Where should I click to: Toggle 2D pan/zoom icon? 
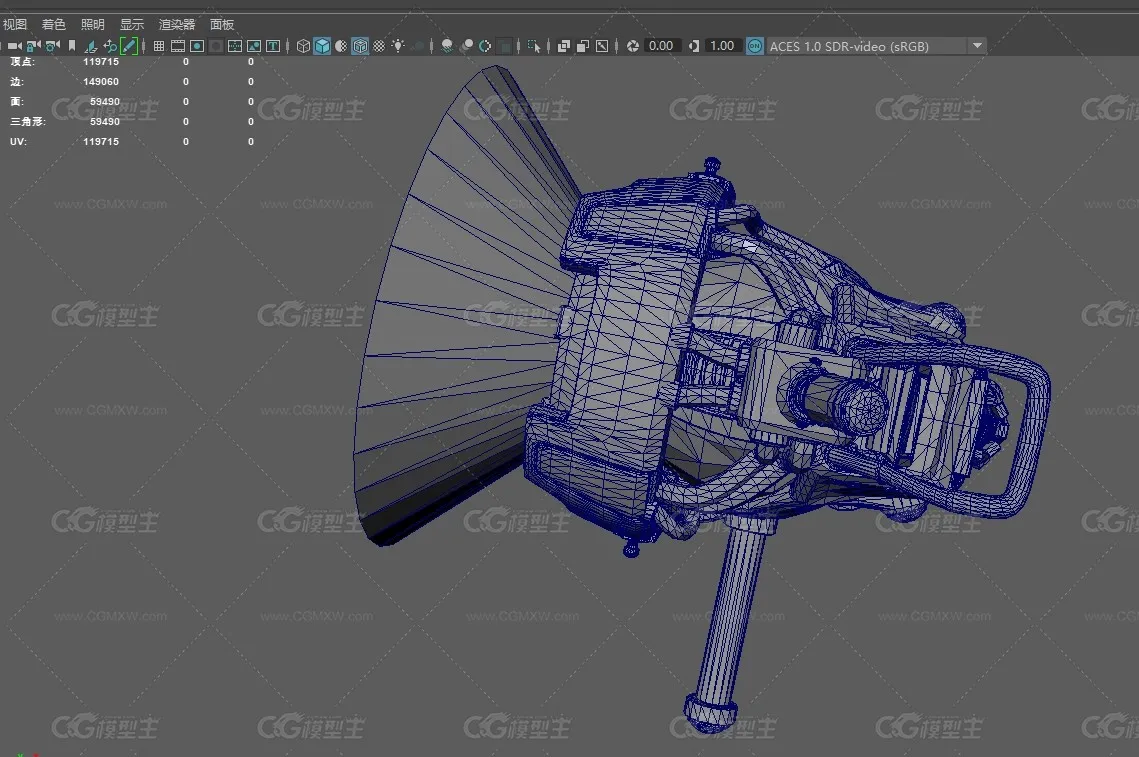(x=110, y=46)
